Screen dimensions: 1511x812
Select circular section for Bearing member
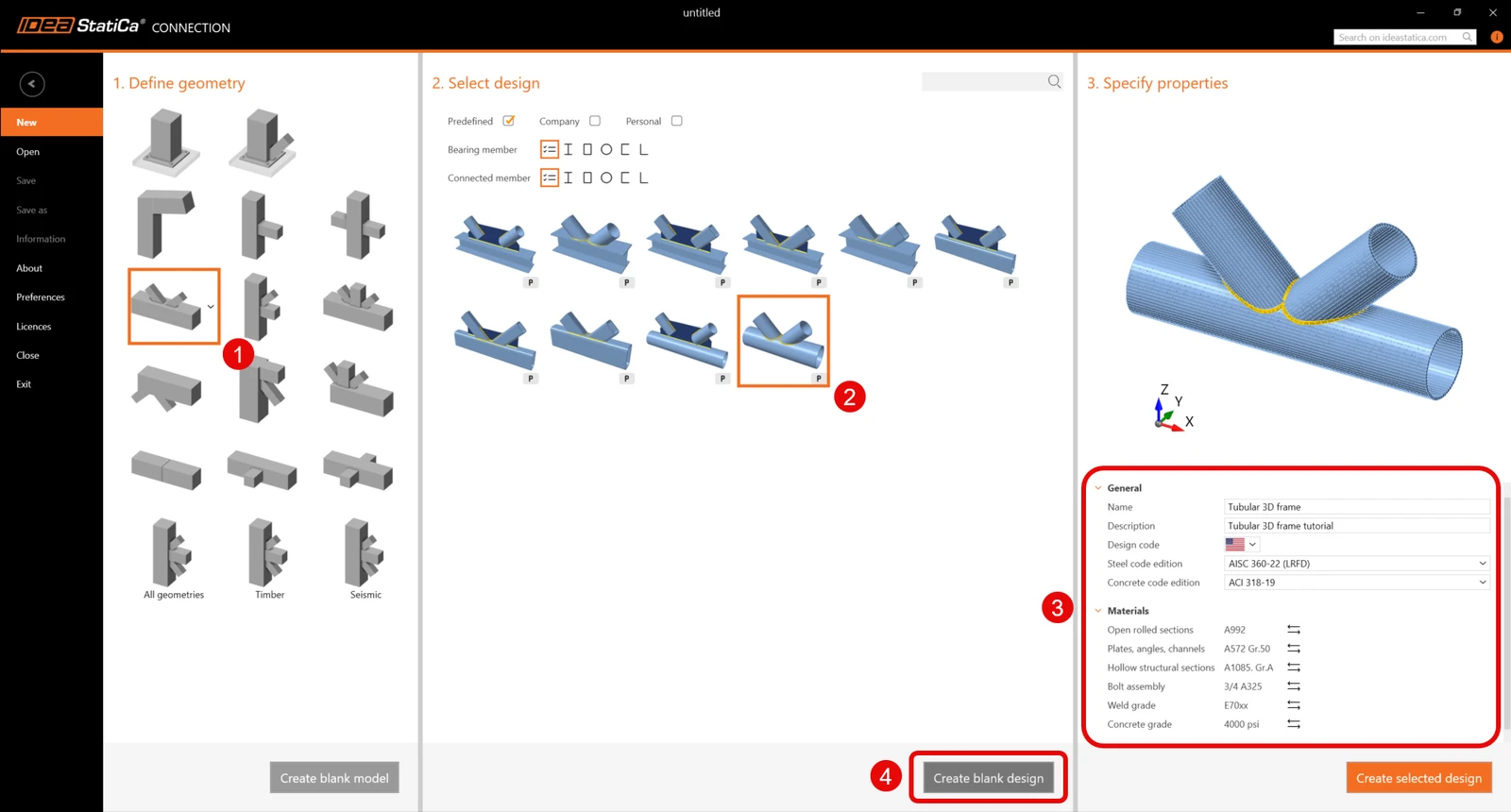click(x=606, y=149)
